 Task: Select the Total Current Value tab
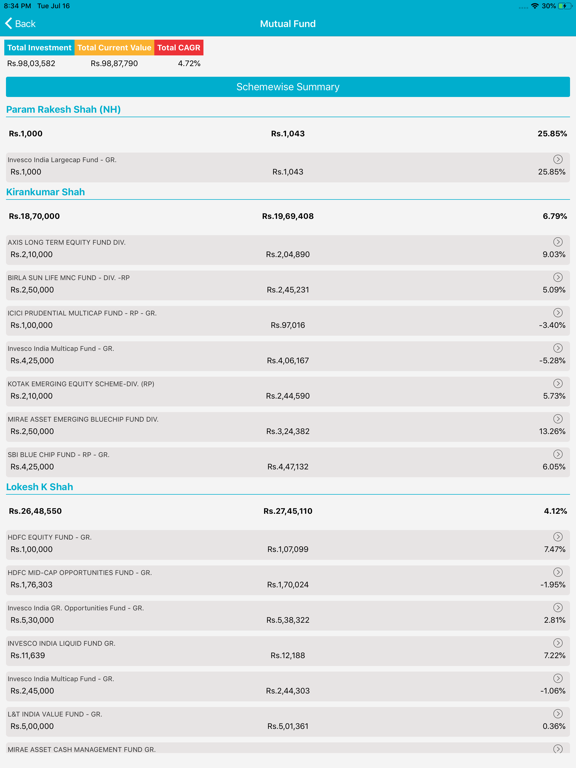coord(114,48)
